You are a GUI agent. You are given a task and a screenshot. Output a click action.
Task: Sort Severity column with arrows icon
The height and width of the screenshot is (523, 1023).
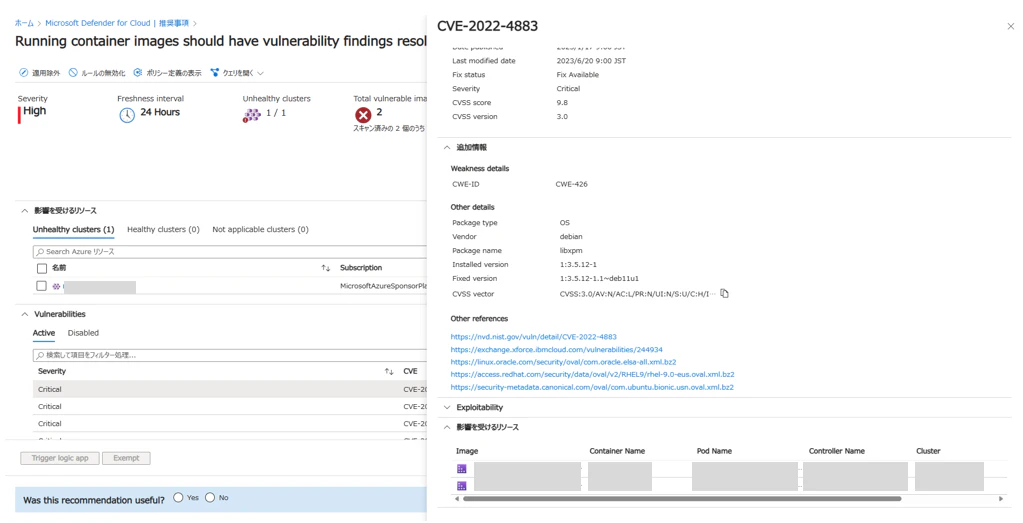tap(389, 372)
